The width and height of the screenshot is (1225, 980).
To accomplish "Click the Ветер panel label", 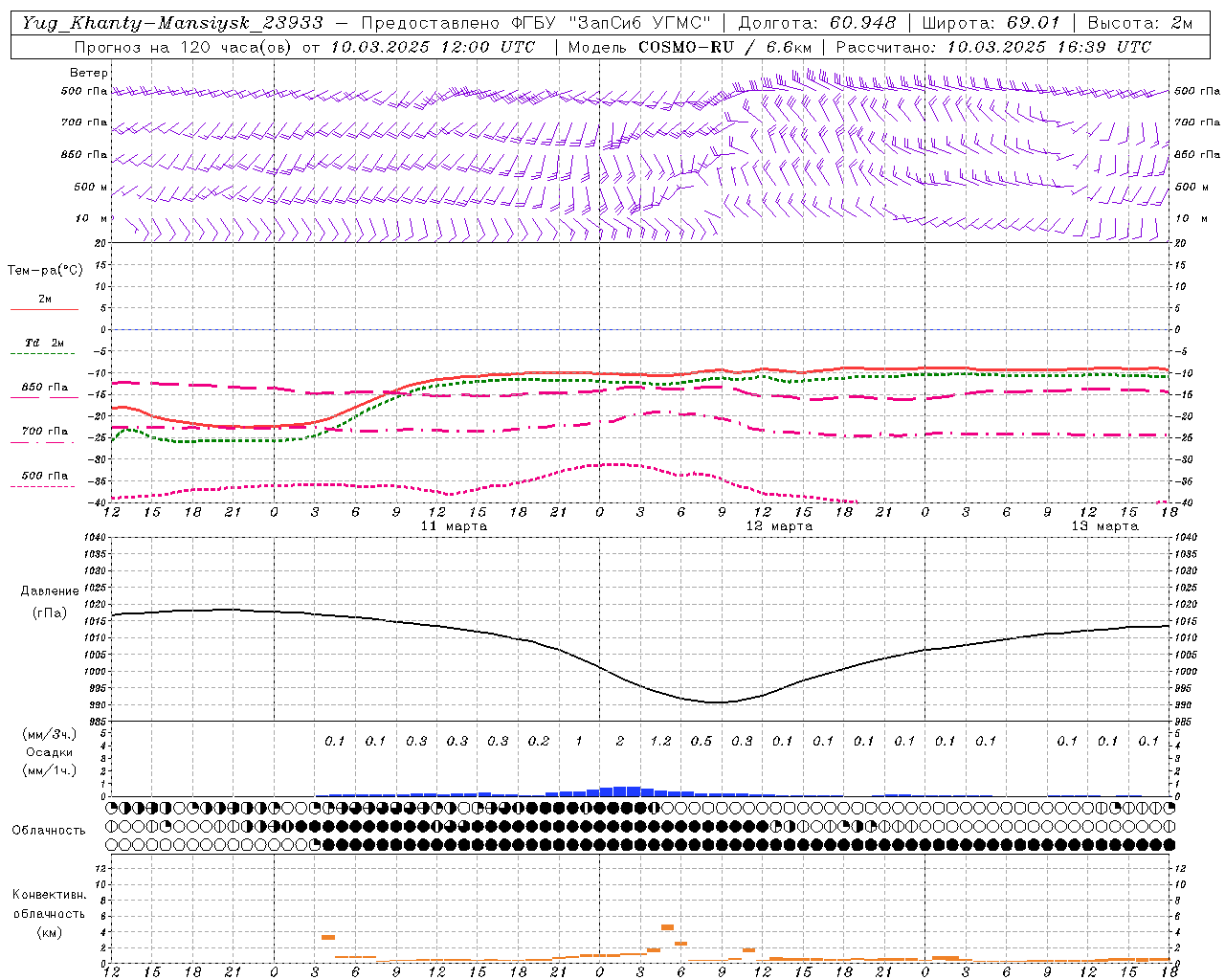I will [x=88, y=73].
